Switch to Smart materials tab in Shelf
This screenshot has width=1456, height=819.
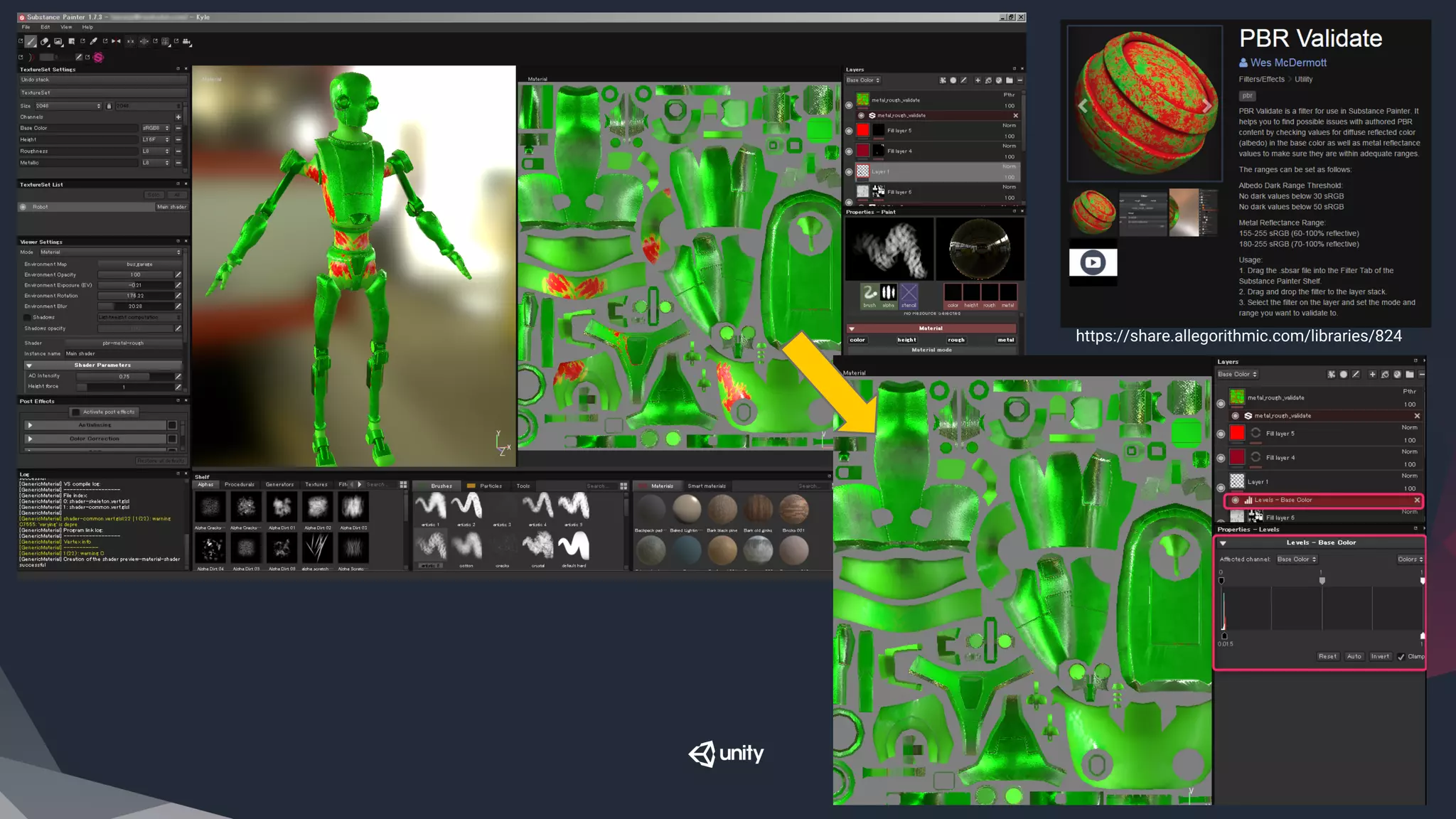point(707,486)
